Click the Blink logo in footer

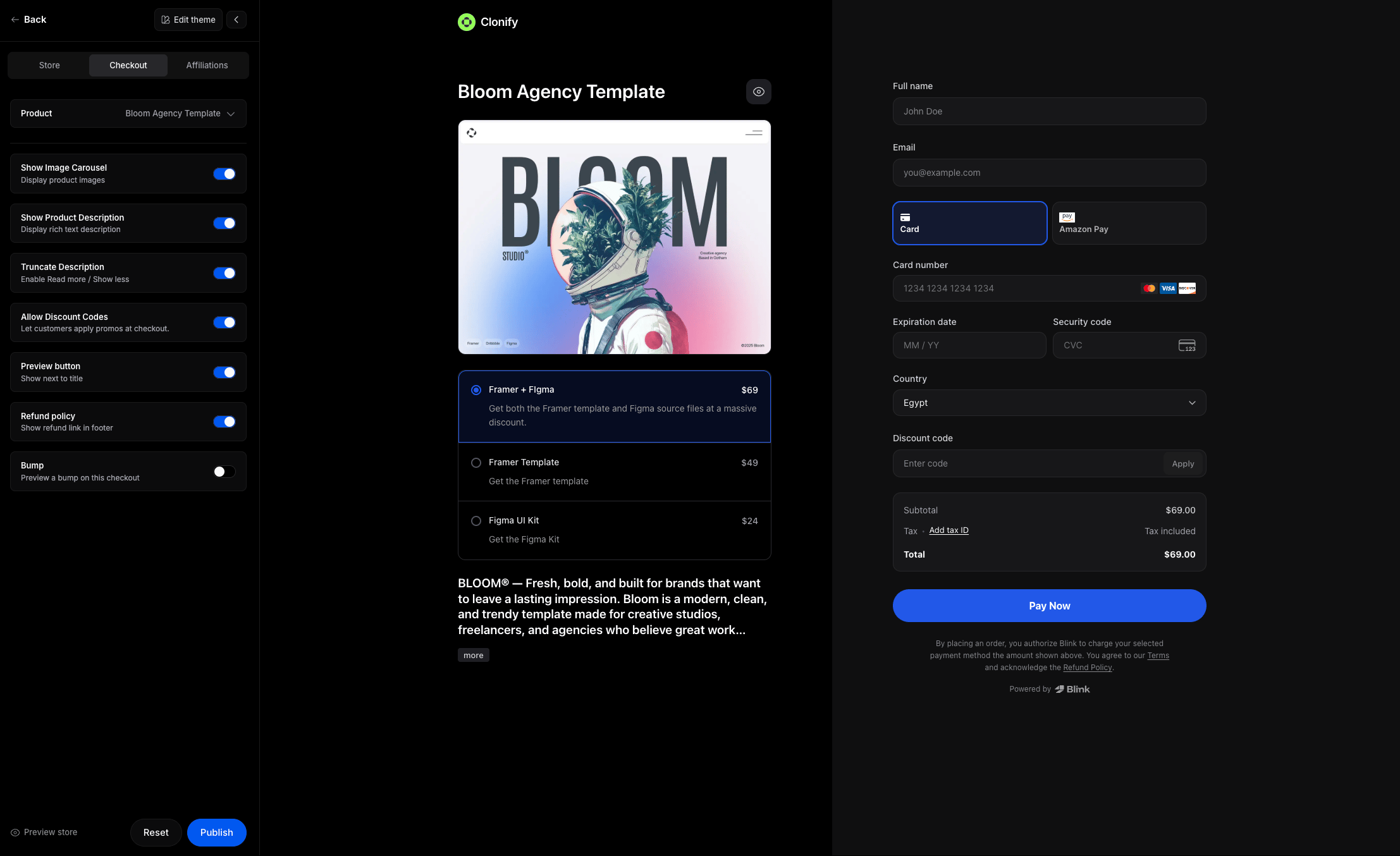point(1072,689)
